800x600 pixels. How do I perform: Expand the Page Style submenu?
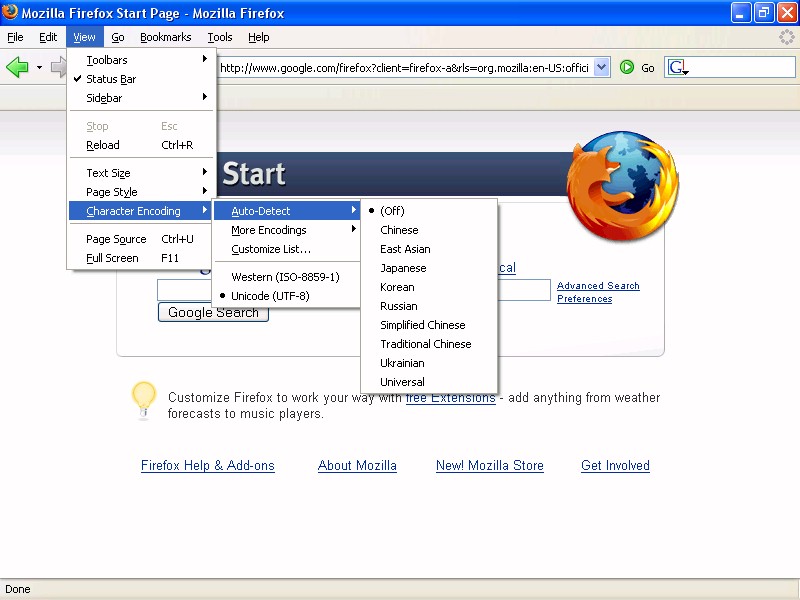pyautogui.click(x=141, y=192)
